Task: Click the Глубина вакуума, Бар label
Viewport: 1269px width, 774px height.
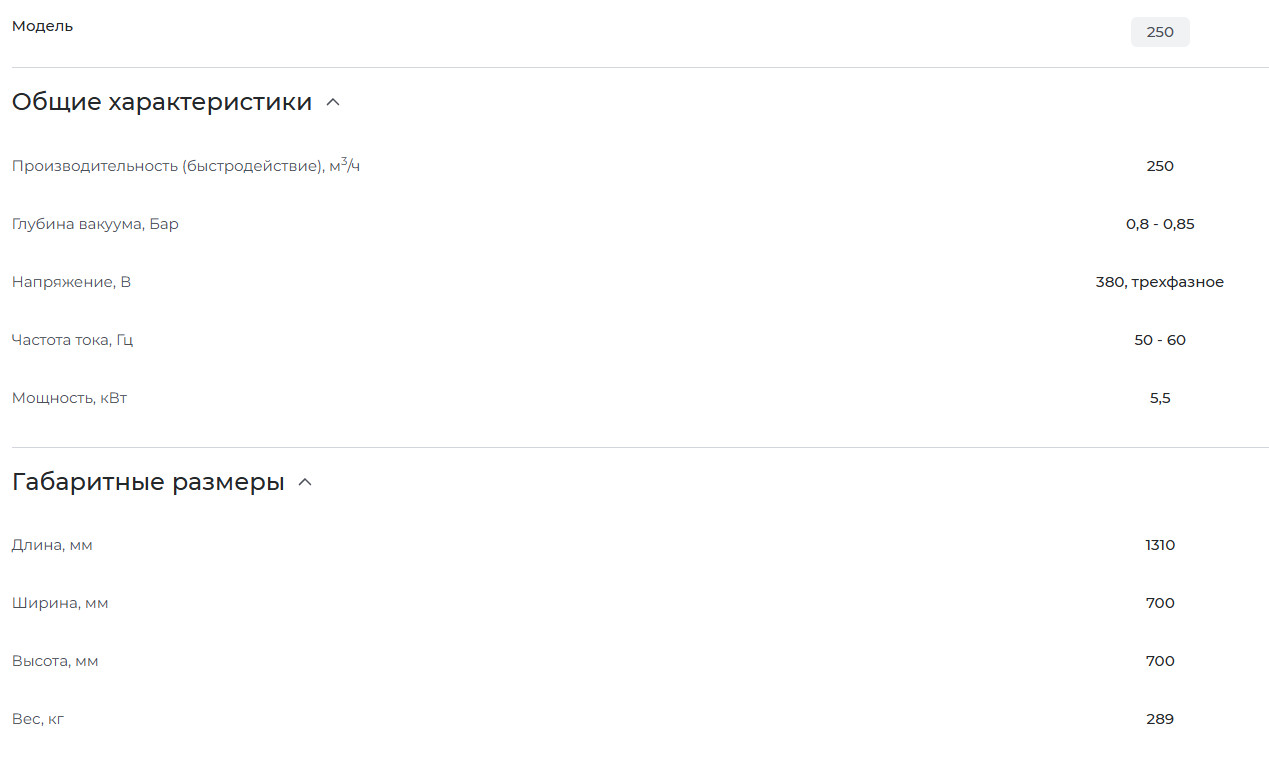Action: pos(95,224)
